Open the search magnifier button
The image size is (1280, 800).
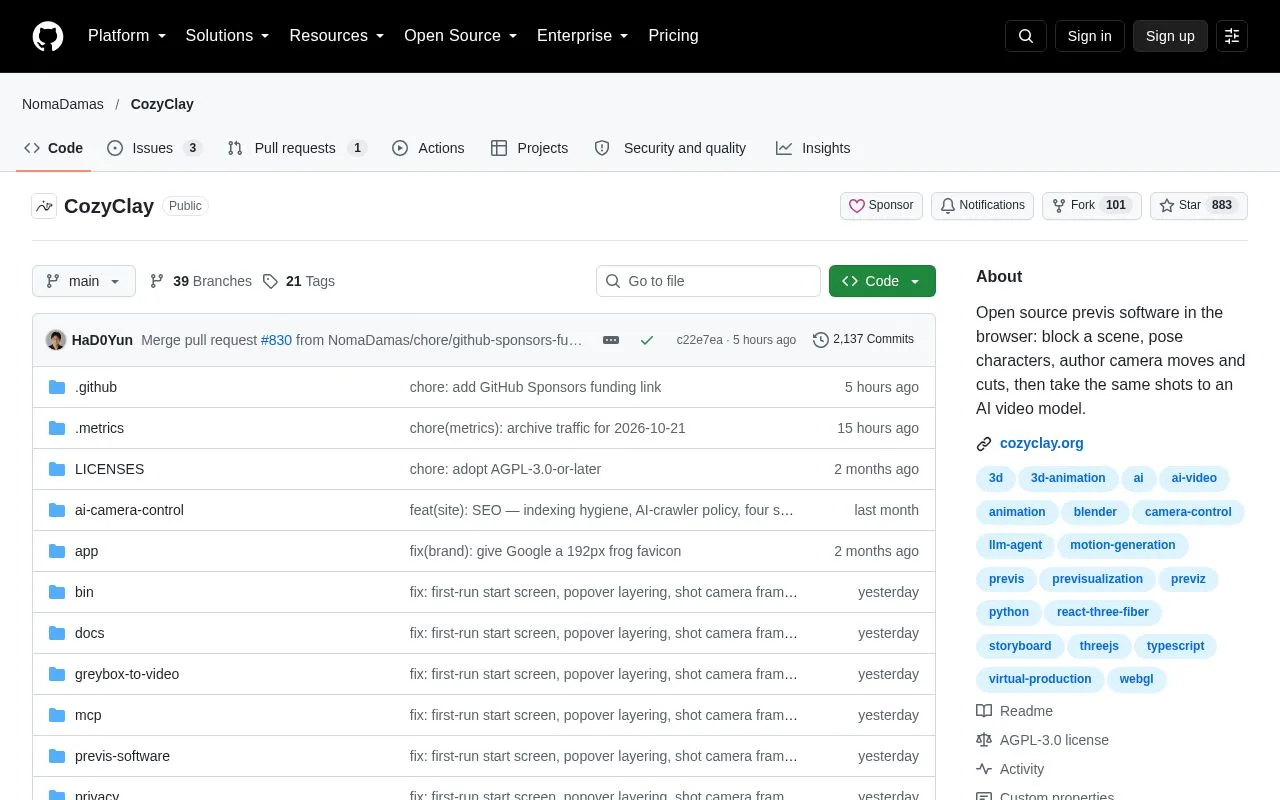1026,36
